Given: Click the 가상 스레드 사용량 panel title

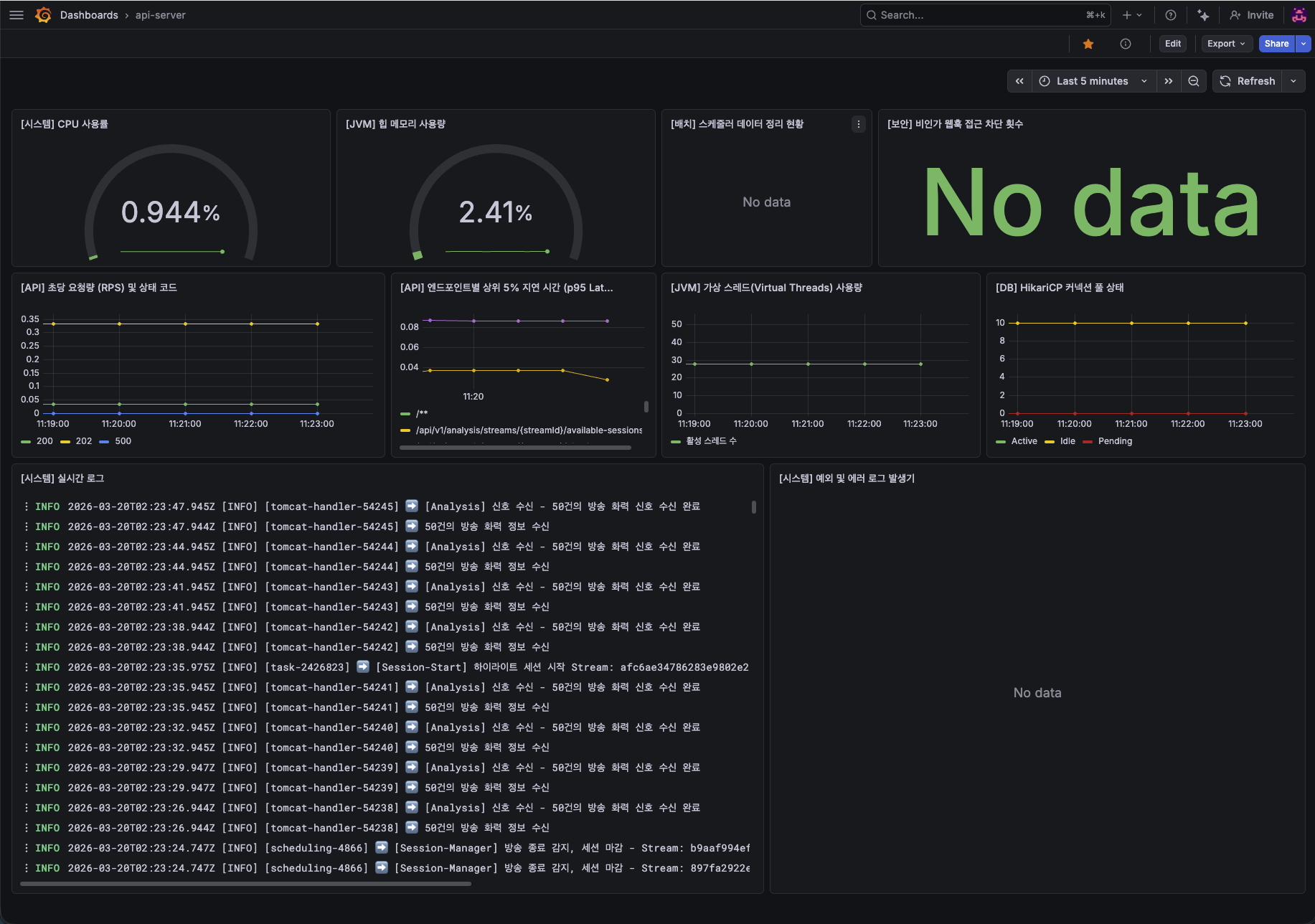Looking at the screenshot, I should pyautogui.click(x=766, y=288).
